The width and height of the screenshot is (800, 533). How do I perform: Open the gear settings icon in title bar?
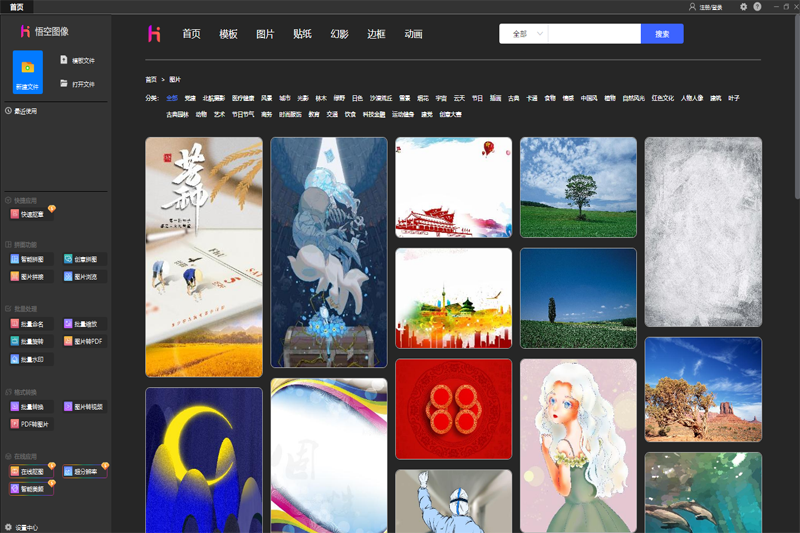[743, 7]
